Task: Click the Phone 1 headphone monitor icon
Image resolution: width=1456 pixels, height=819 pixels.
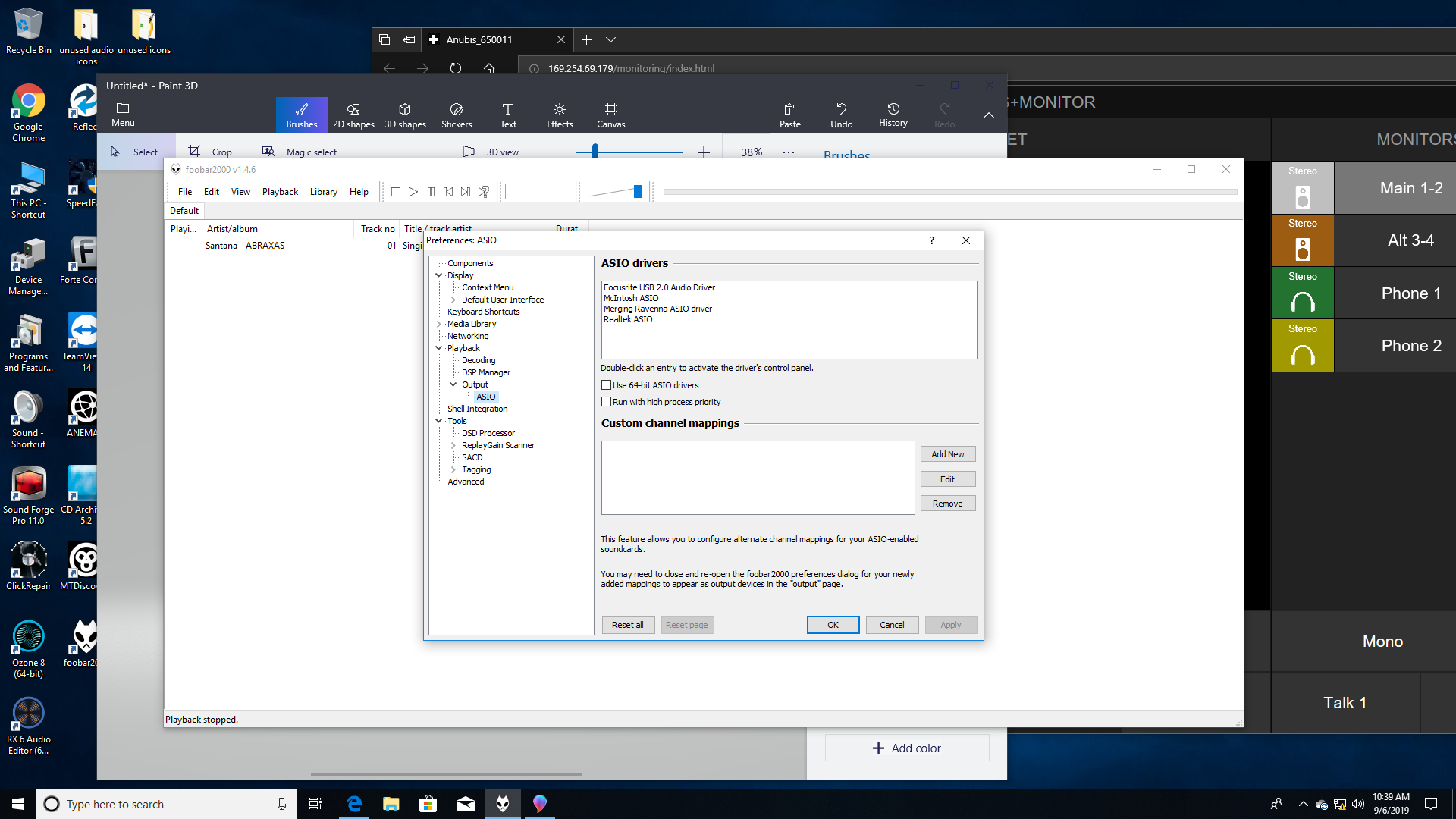Action: coord(1302,301)
